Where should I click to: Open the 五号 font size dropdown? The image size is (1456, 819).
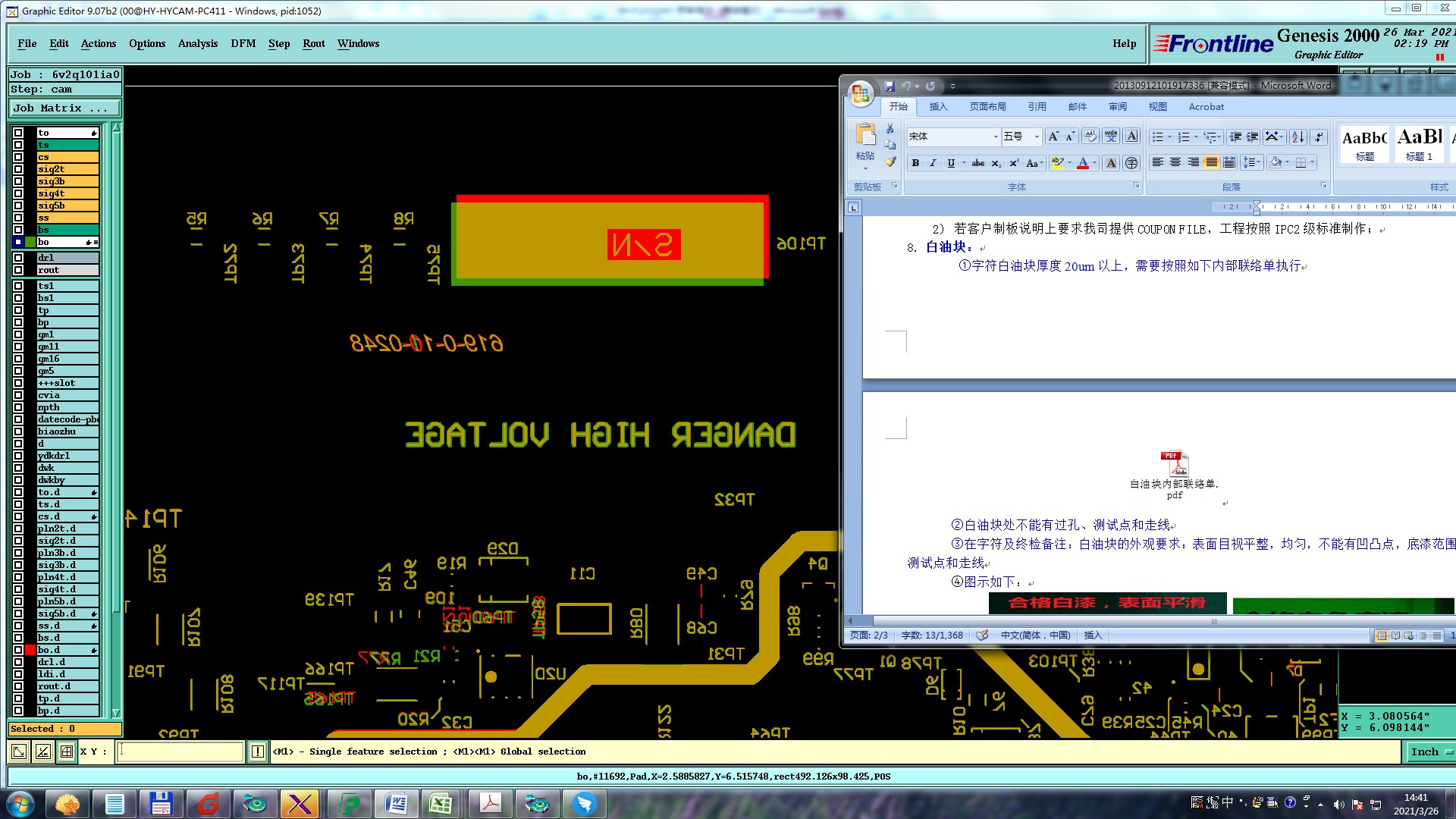(x=1037, y=136)
